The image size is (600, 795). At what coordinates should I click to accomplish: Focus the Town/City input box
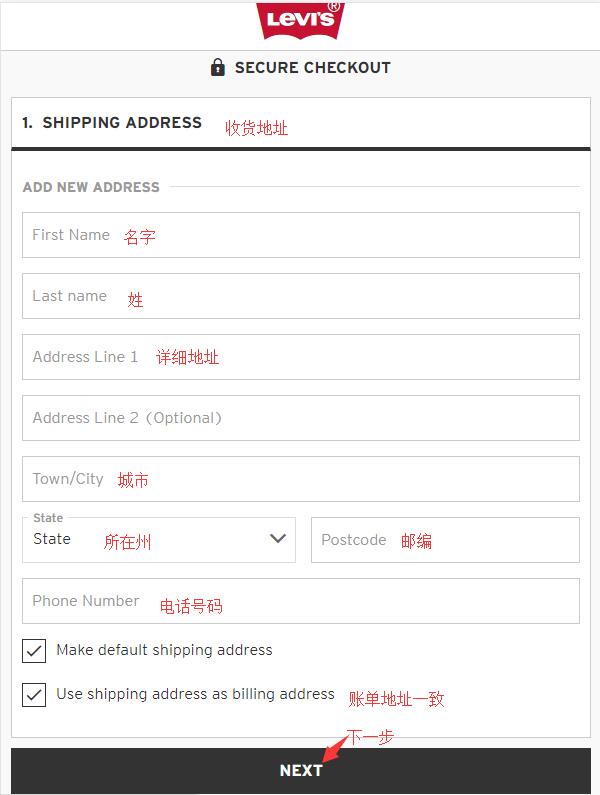point(301,479)
